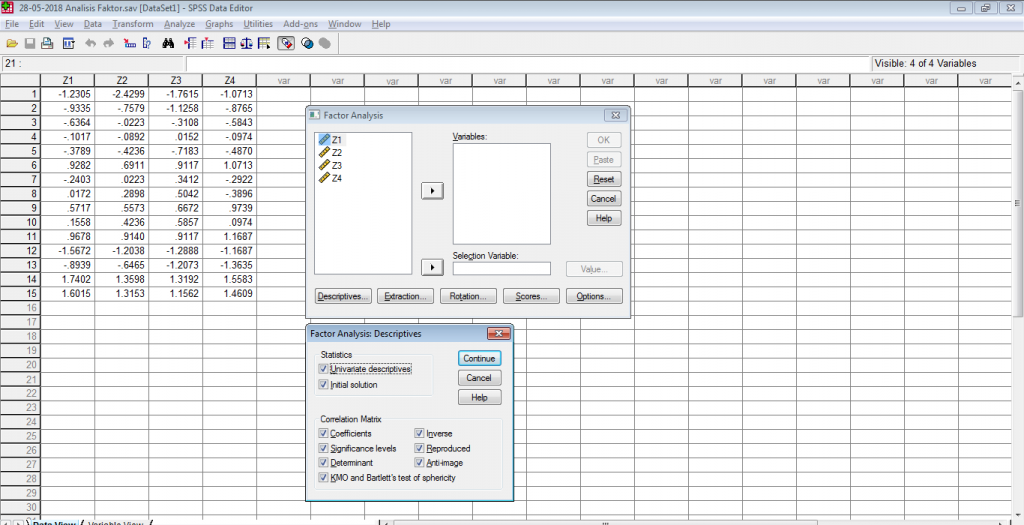Click the Find binoculars icon

169,44
